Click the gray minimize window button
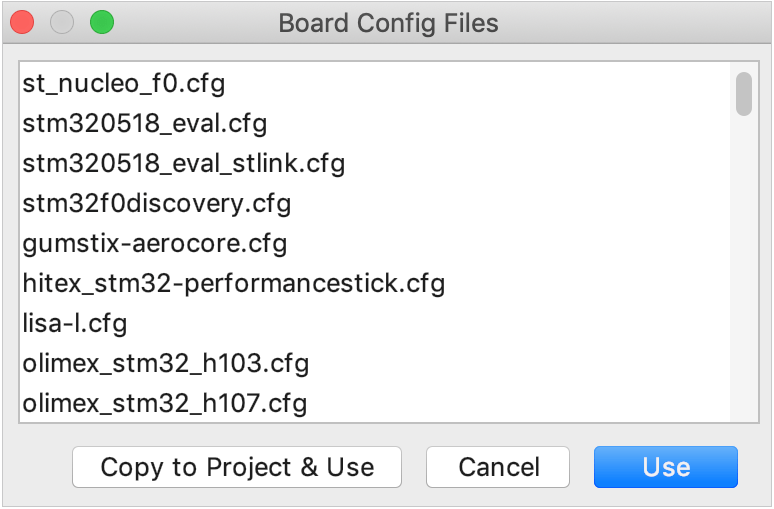 [x=62, y=22]
